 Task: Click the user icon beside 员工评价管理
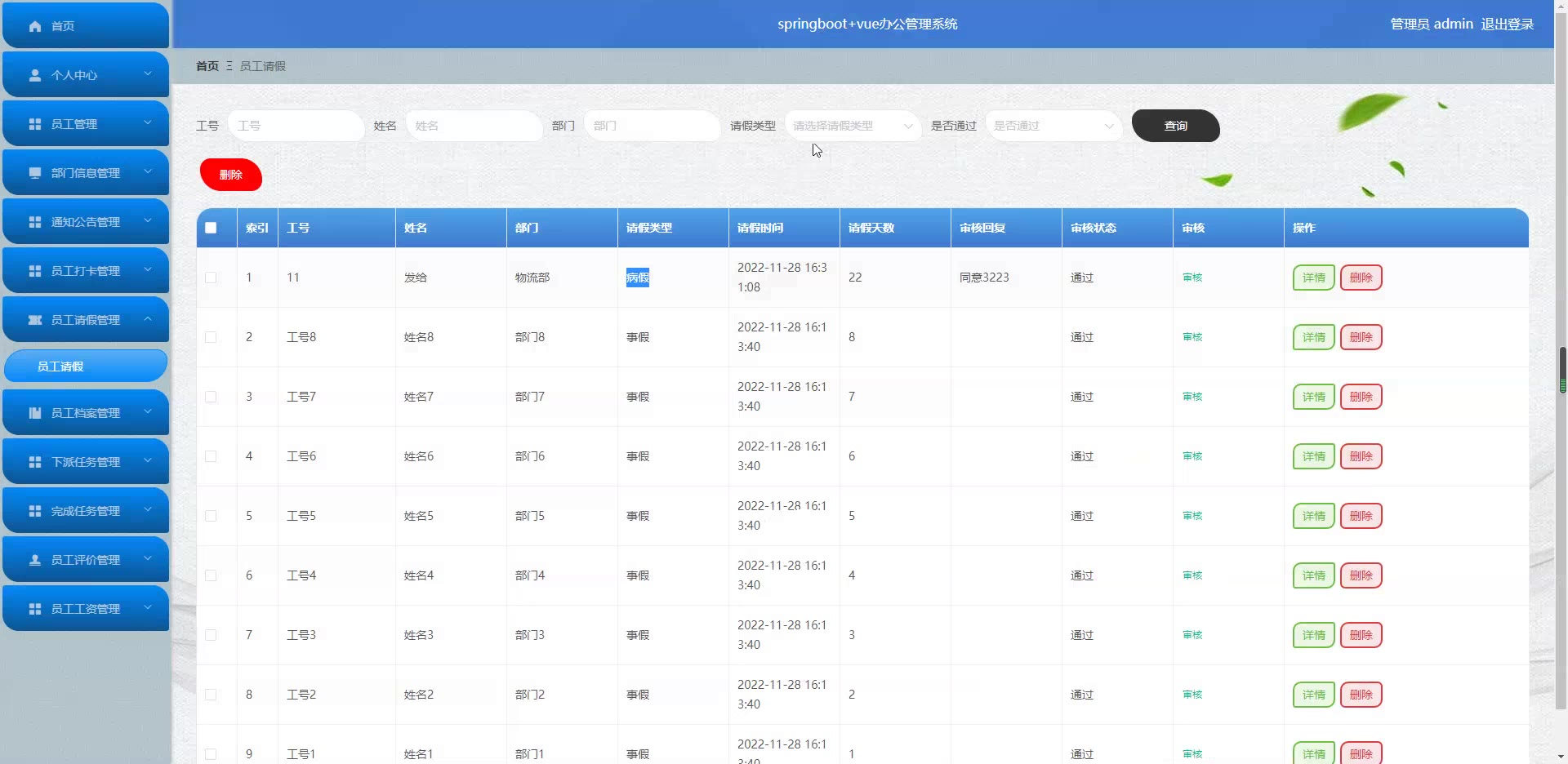(35, 560)
